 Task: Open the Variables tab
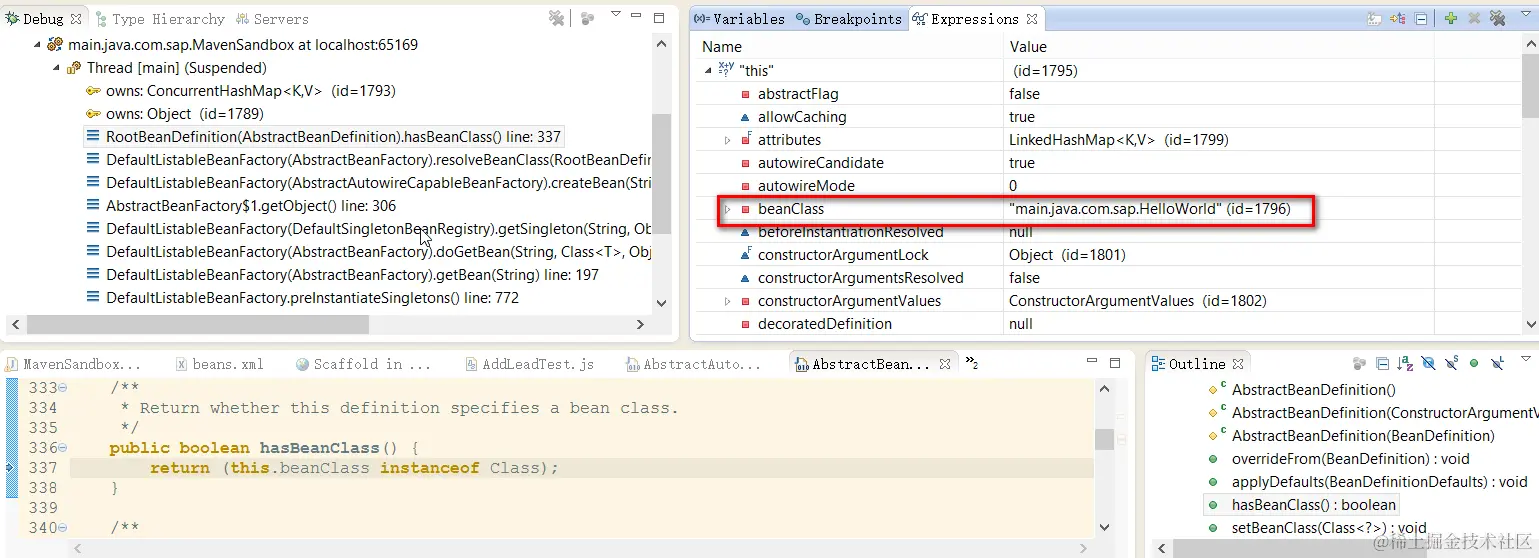(740, 19)
